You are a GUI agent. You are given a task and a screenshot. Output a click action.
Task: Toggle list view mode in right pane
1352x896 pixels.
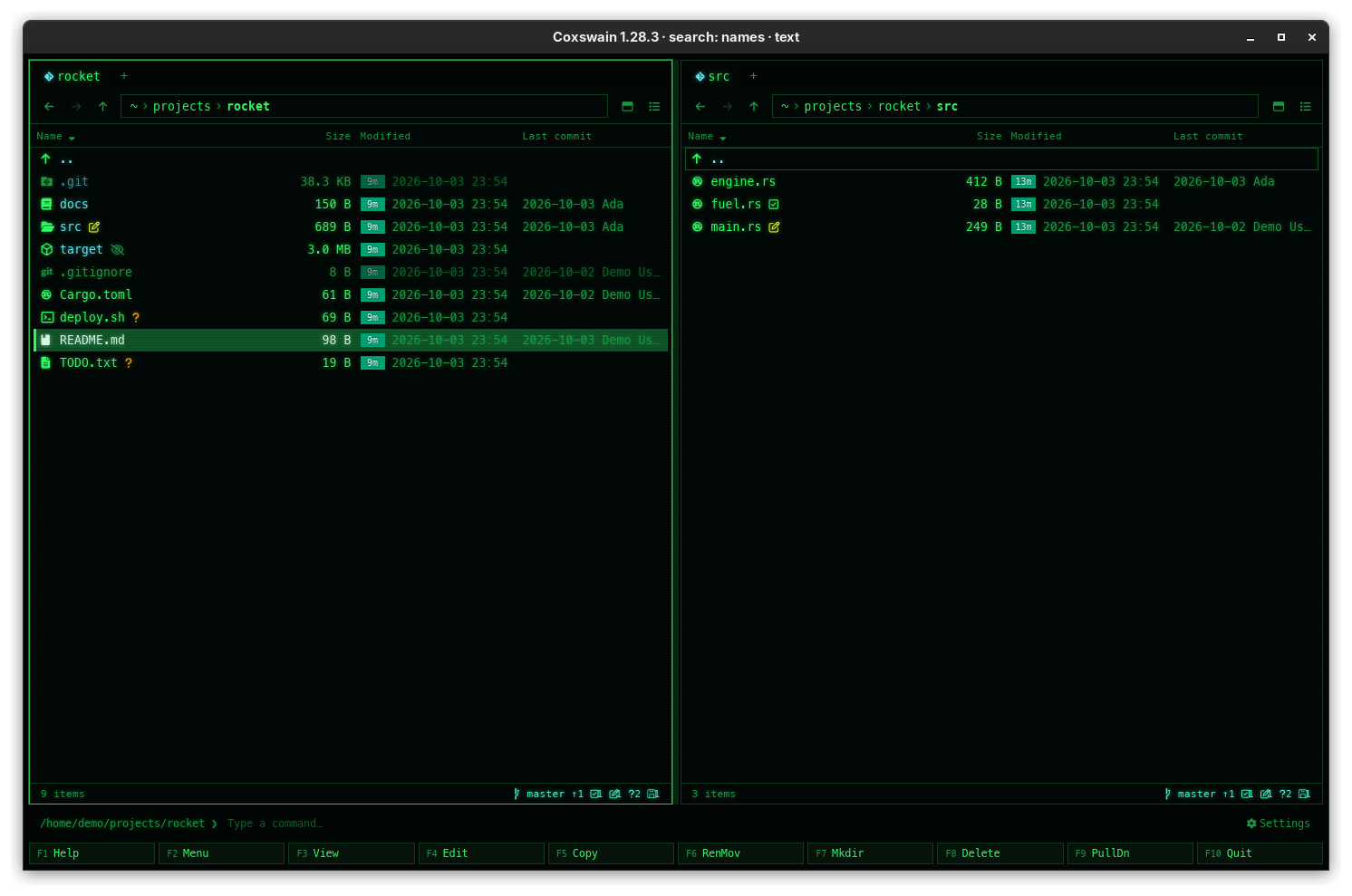(x=1306, y=107)
